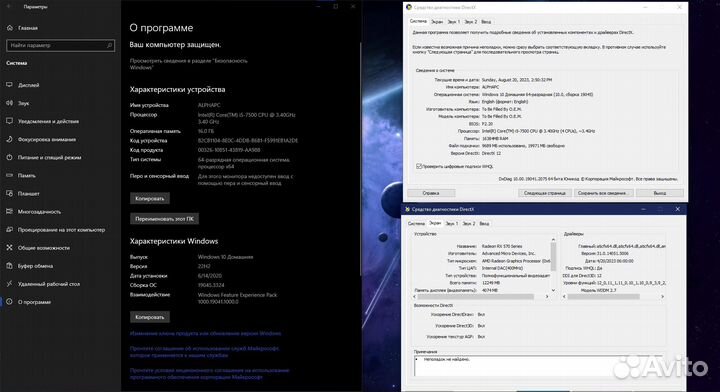Select Звук 1 tab in the lower DirectX window
The height and width of the screenshot is (392, 720).
pyautogui.click(x=452, y=224)
